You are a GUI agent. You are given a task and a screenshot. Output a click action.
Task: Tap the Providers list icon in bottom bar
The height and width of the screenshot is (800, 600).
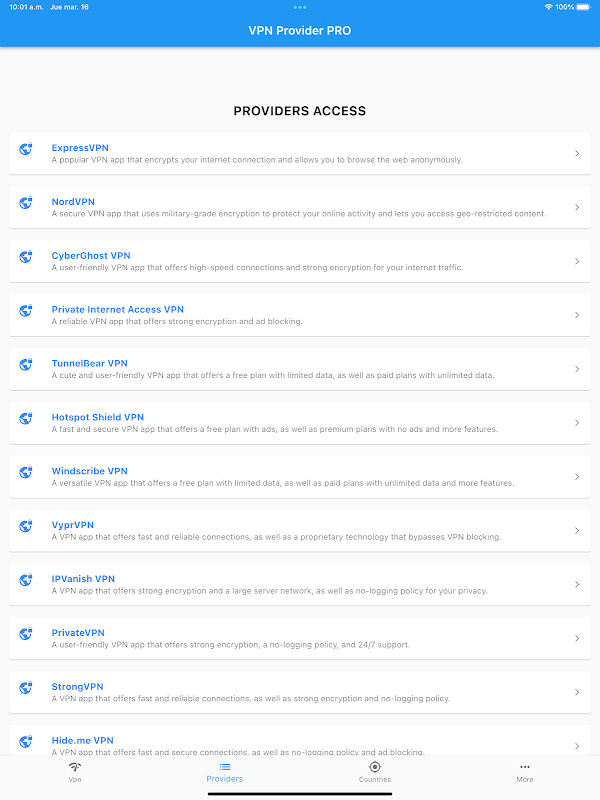tap(225, 767)
